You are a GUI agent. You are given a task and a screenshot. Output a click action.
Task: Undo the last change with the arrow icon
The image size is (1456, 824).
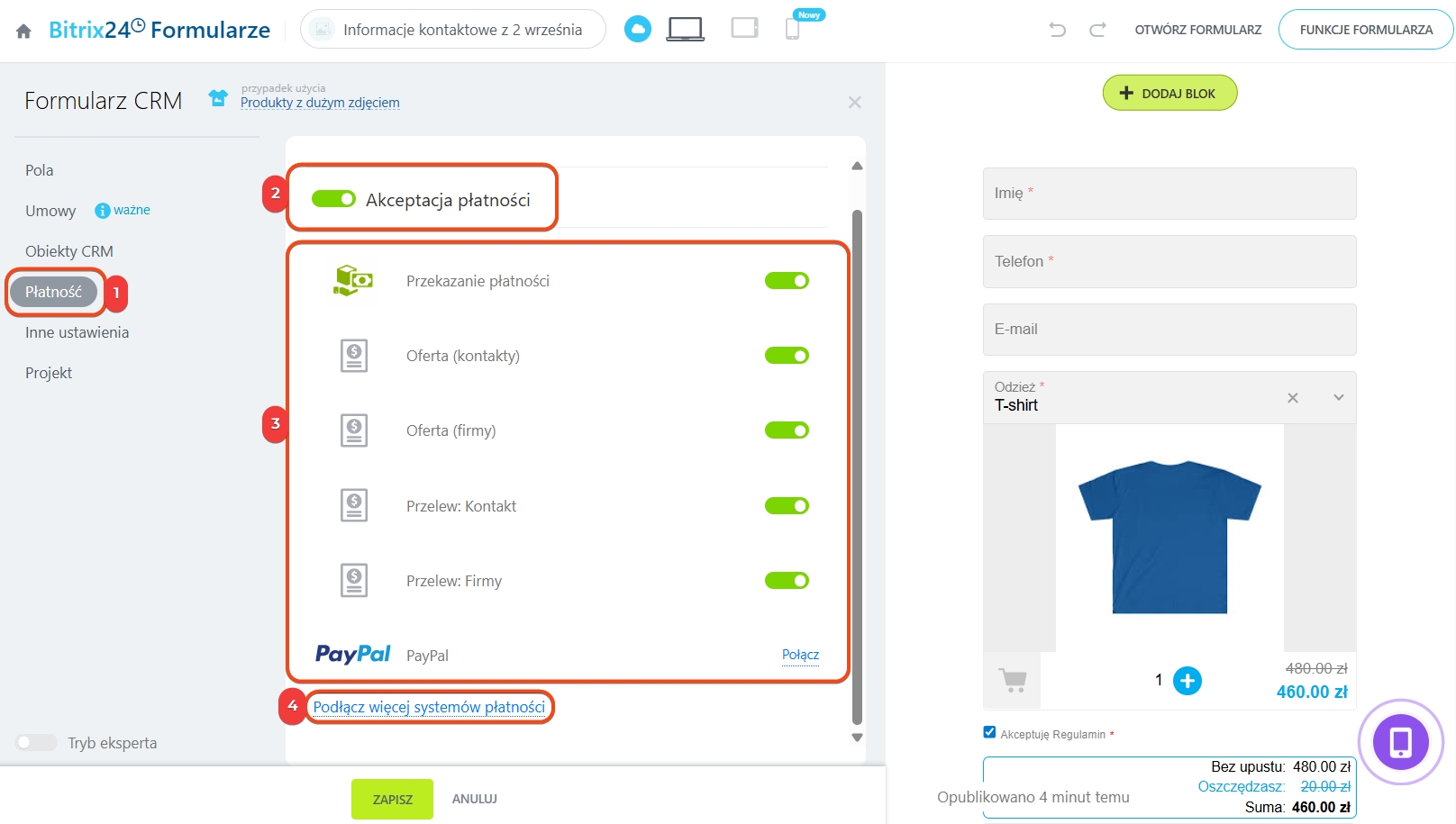[x=1058, y=30]
